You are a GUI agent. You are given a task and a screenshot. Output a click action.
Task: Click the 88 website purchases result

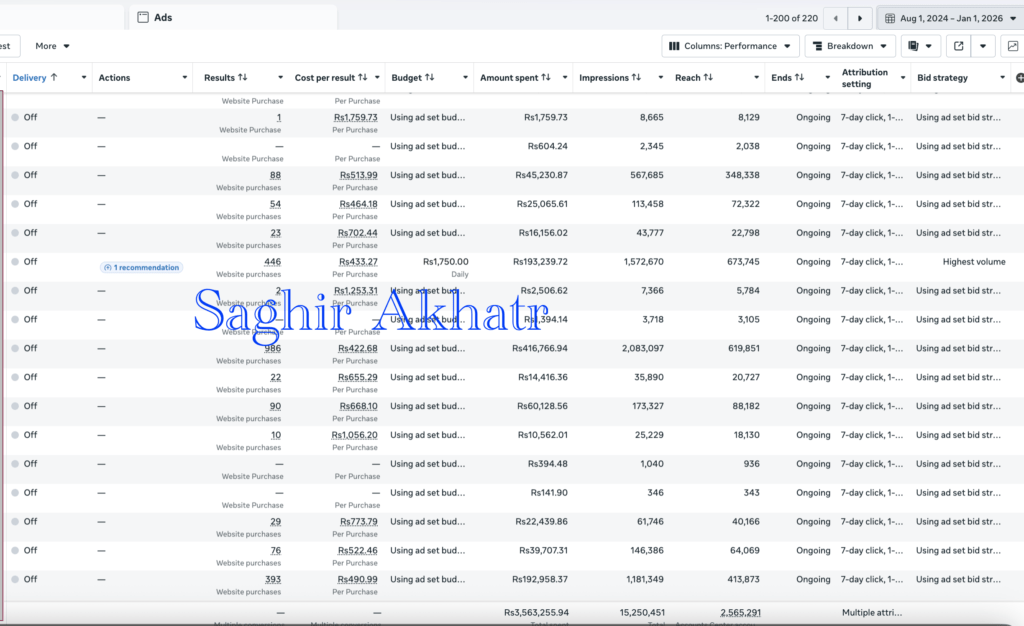pyautogui.click(x=276, y=175)
